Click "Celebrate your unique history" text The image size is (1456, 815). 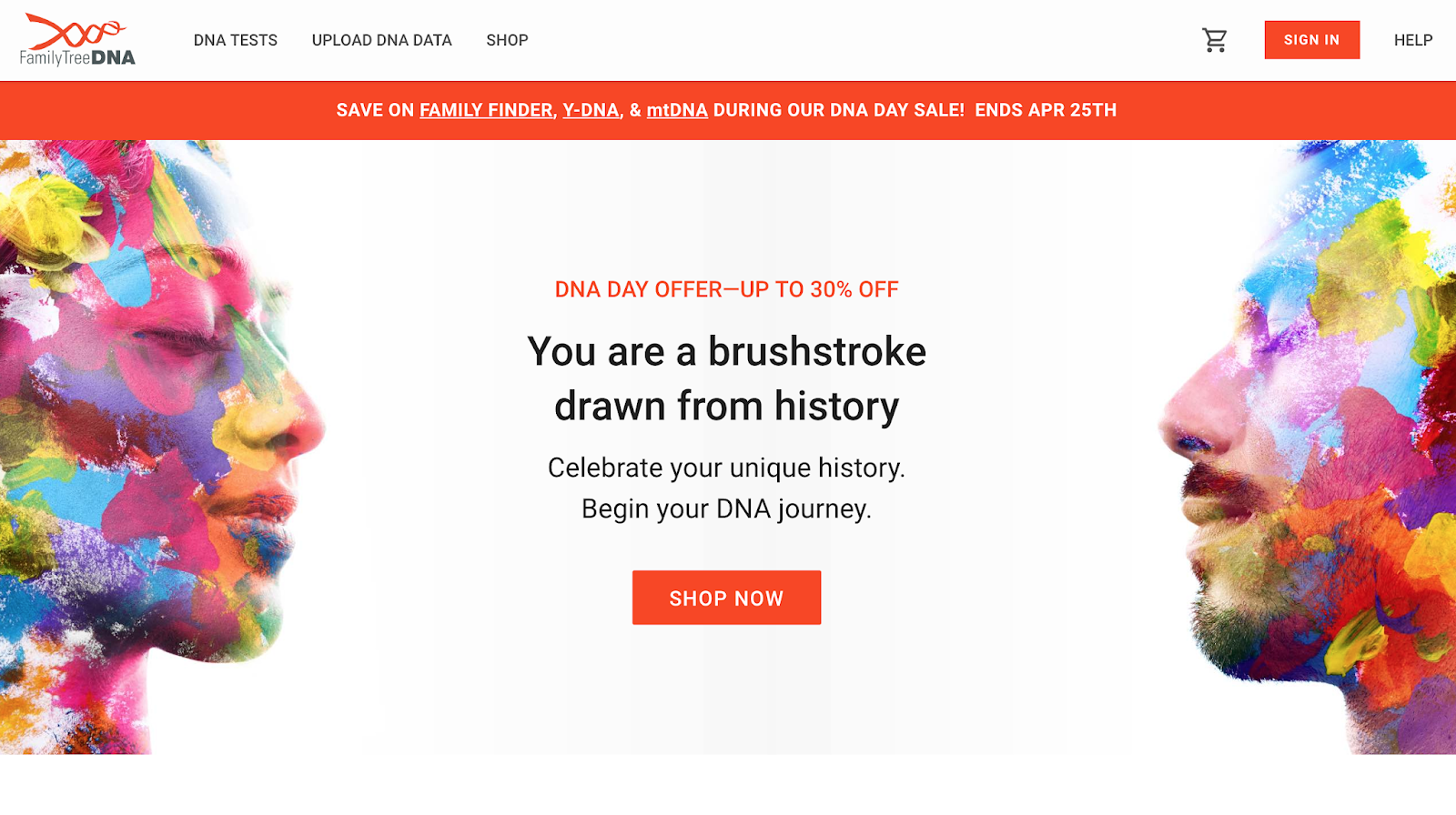[726, 468]
